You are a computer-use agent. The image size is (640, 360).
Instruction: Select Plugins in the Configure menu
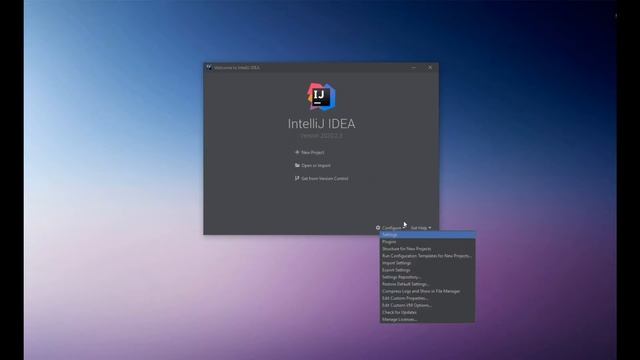click(428, 242)
